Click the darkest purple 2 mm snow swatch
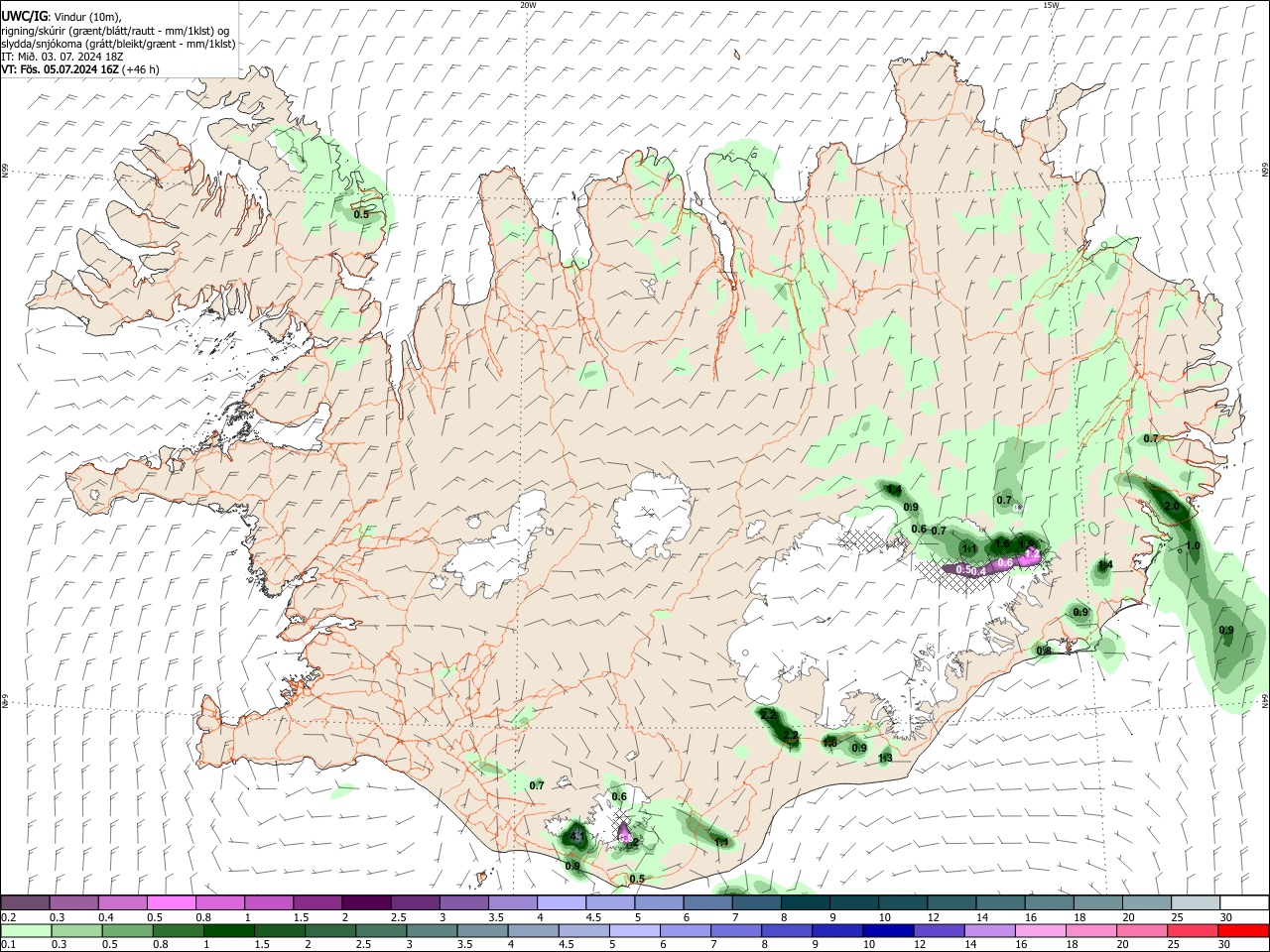The height and width of the screenshot is (952, 1270). pos(365,903)
